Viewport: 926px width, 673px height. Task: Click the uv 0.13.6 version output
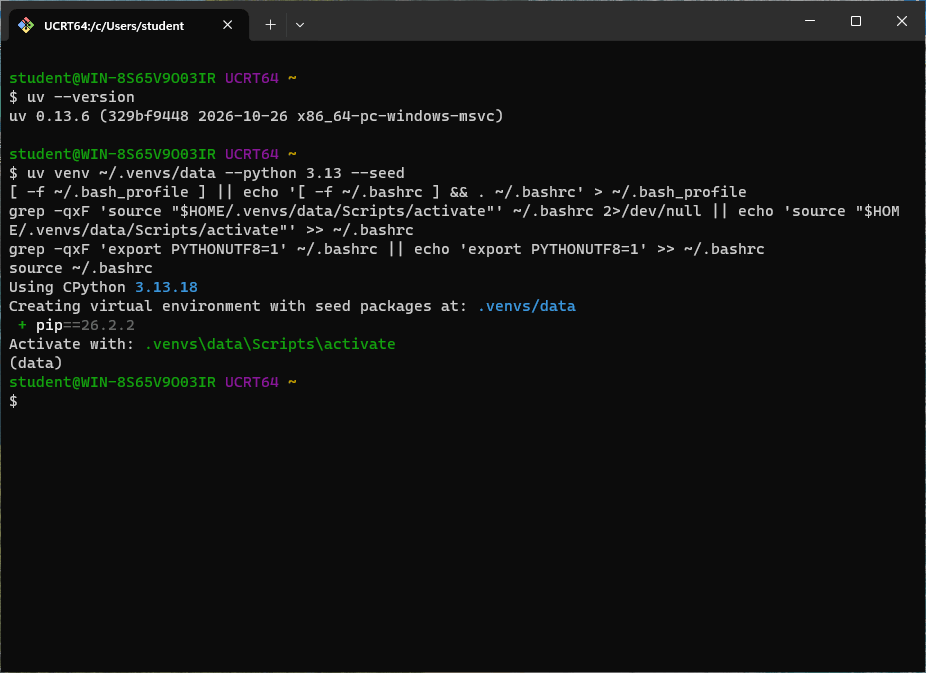(x=256, y=116)
